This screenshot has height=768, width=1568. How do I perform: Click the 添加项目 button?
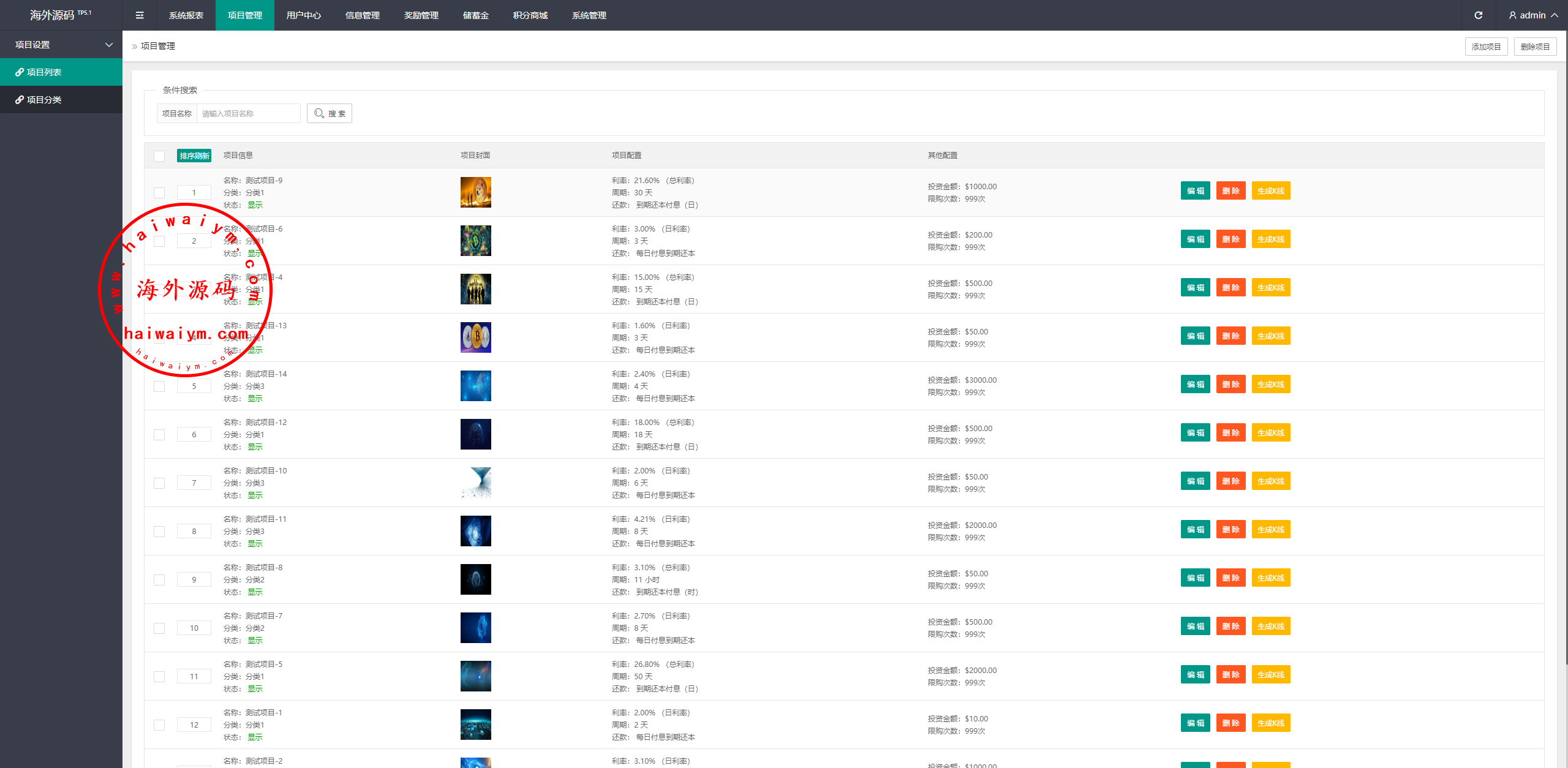pos(1486,47)
